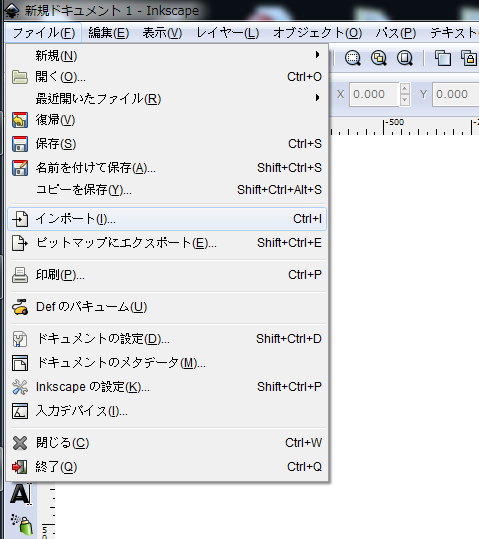Click the Shift+Ctrl+E shortcut text
479x539 pixels.
click(290, 243)
